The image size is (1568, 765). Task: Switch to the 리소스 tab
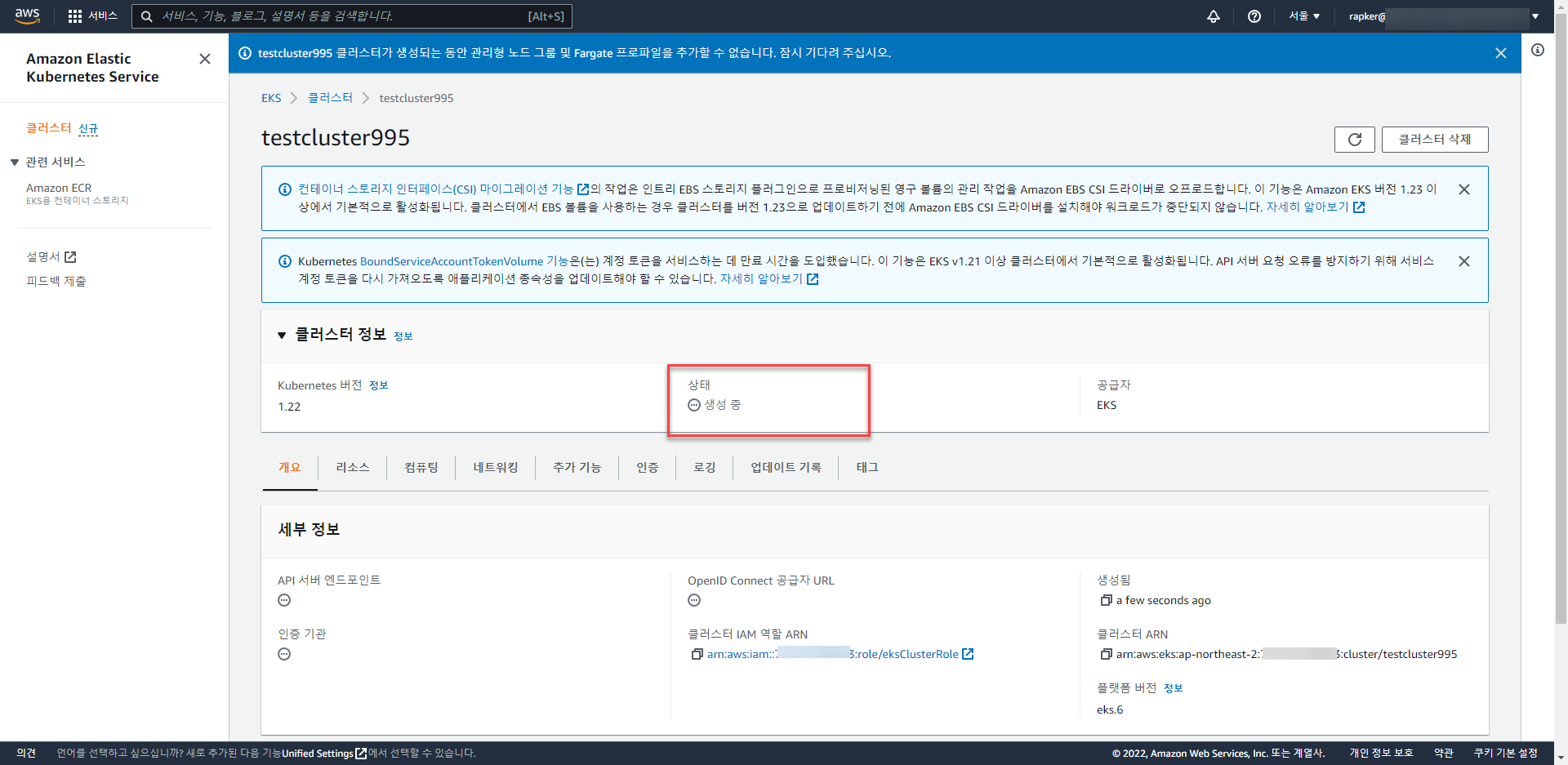(x=353, y=468)
